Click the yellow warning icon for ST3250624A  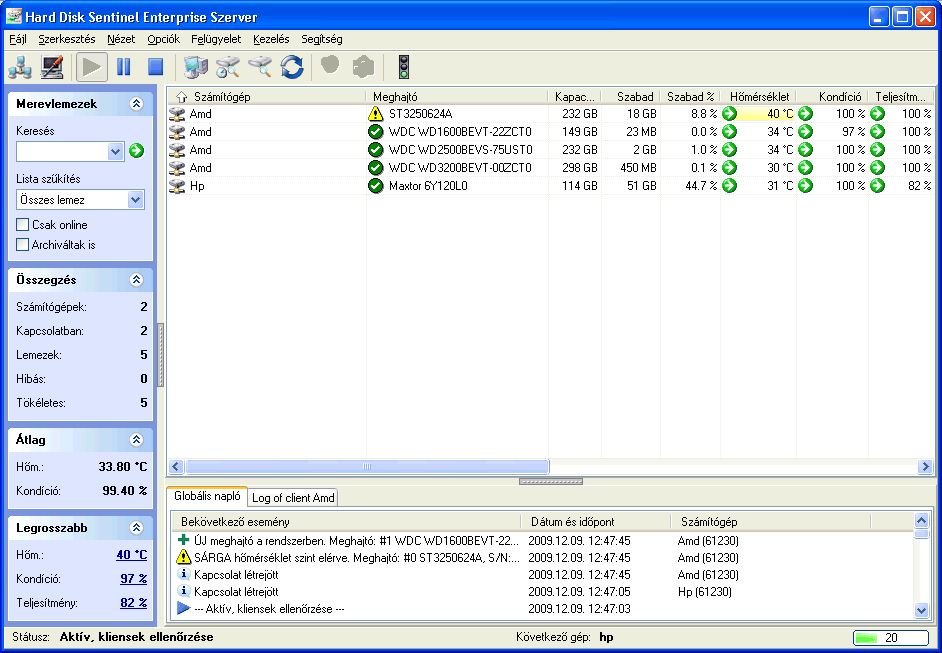coord(376,114)
